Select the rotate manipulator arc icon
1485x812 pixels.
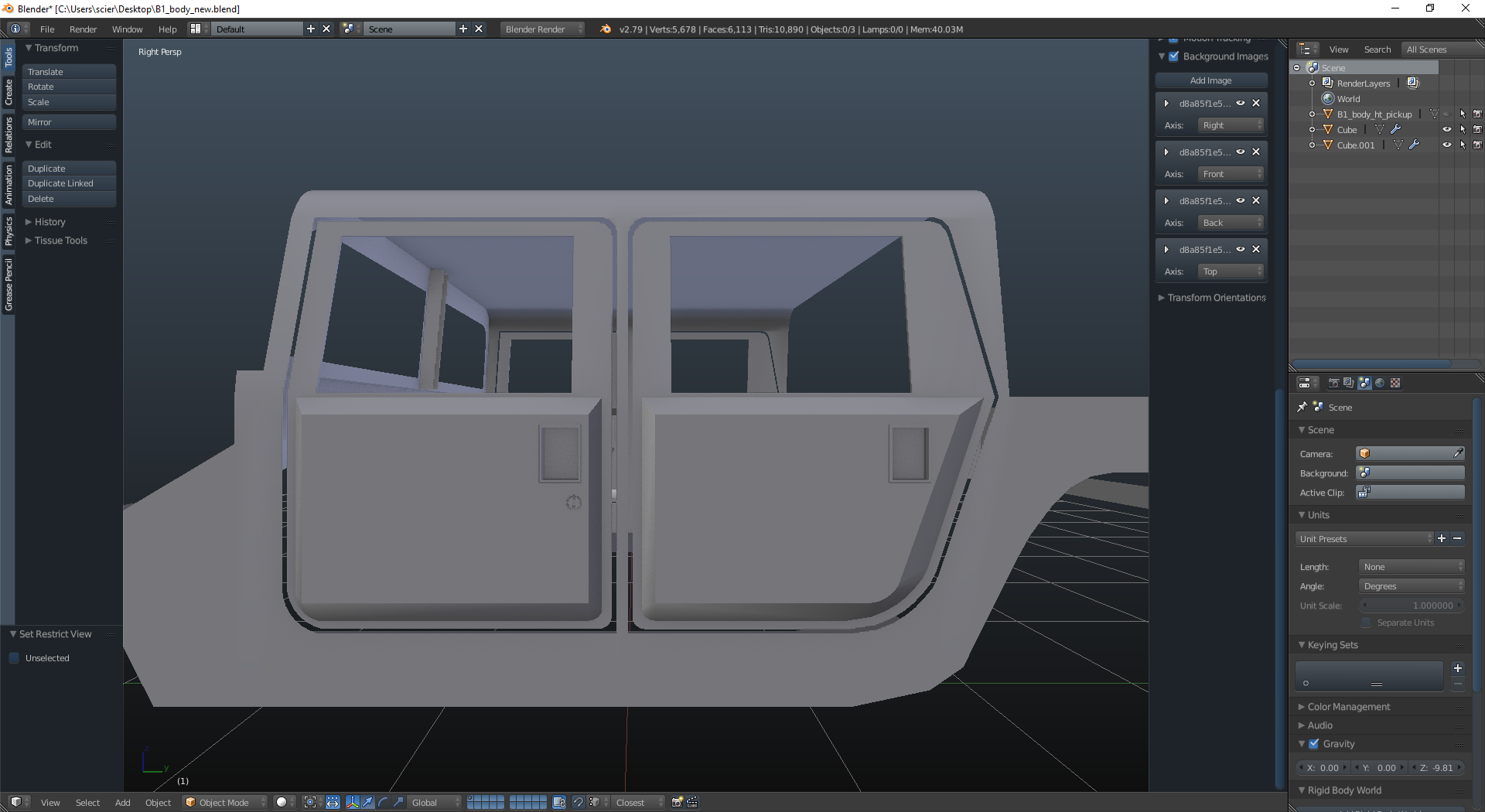pyautogui.click(x=383, y=802)
